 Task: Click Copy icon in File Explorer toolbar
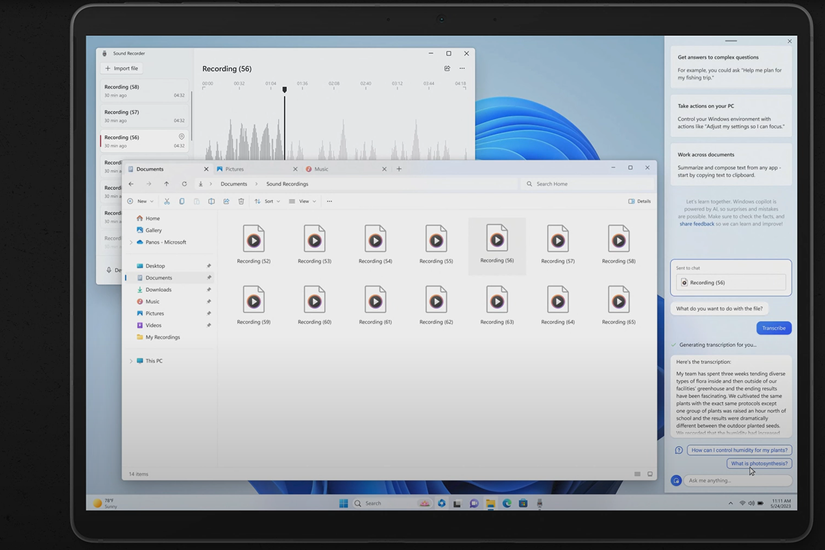pos(182,201)
